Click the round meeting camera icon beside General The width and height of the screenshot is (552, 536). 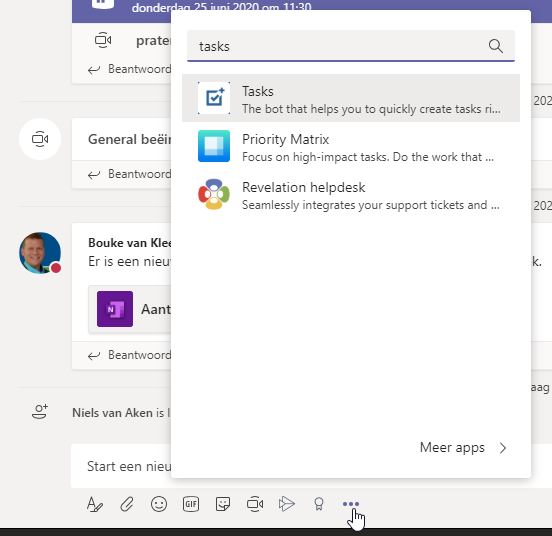[40, 139]
